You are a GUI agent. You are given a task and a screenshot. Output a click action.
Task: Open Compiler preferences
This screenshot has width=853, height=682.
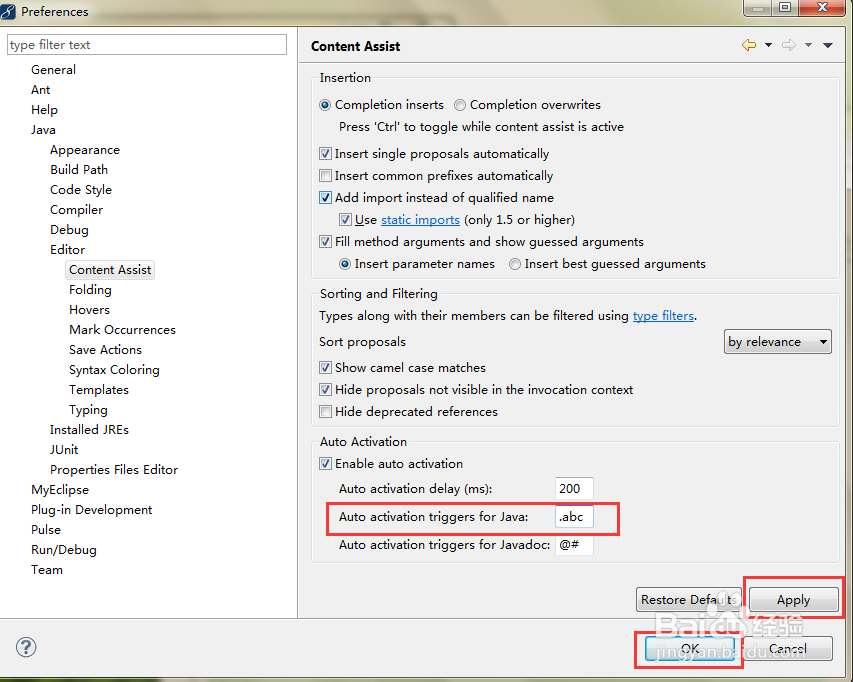76,210
